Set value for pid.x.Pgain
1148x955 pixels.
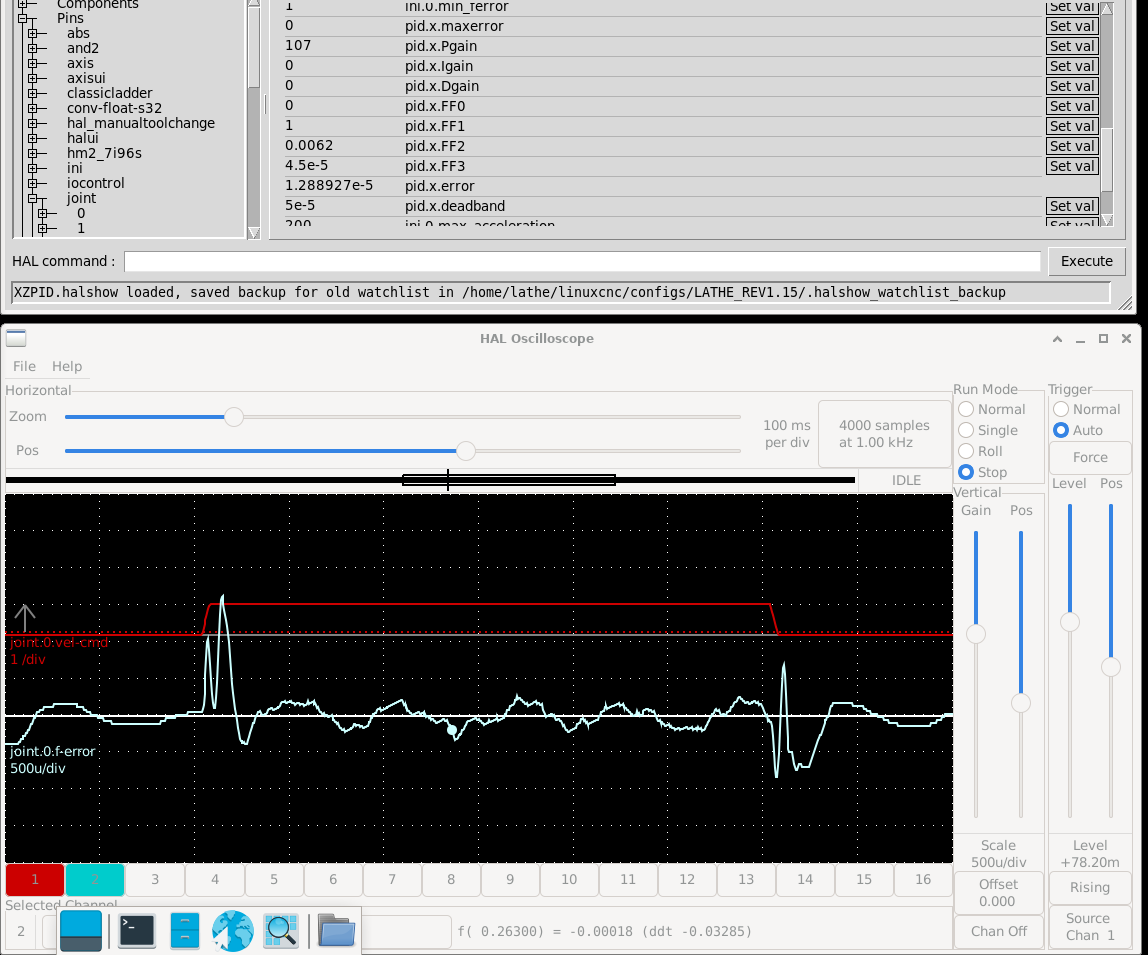[x=1072, y=46]
